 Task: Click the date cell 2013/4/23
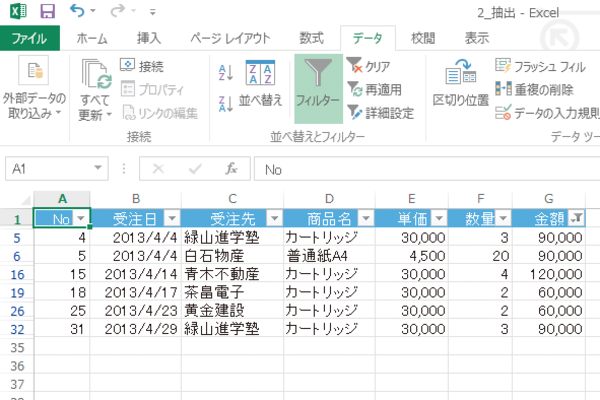[x=135, y=311]
